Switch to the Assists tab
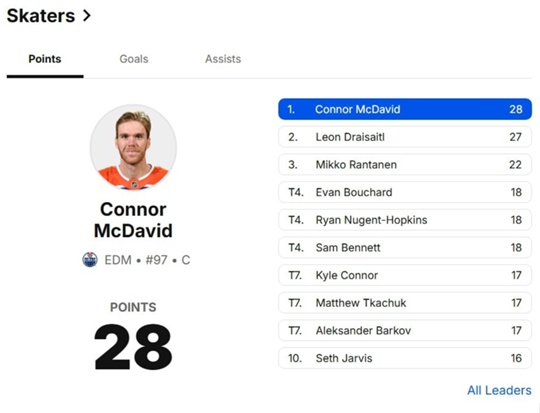This screenshot has width=540, height=413. (x=223, y=59)
